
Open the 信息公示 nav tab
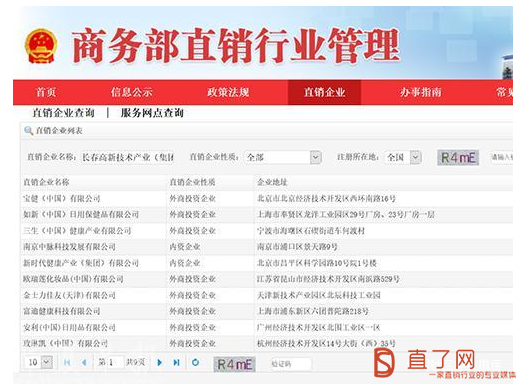[132, 92]
